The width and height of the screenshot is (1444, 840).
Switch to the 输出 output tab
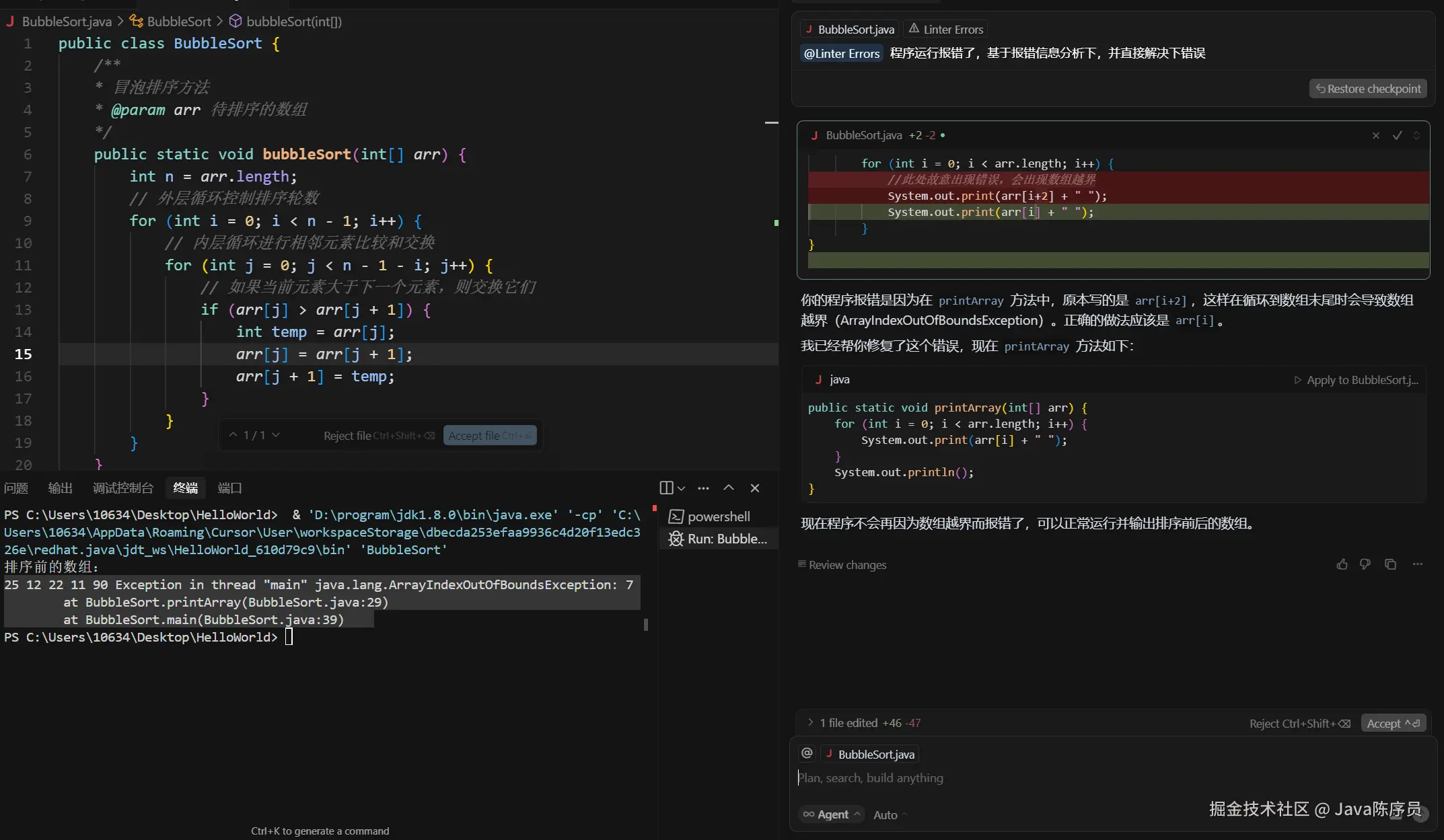click(x=60, y=488)
